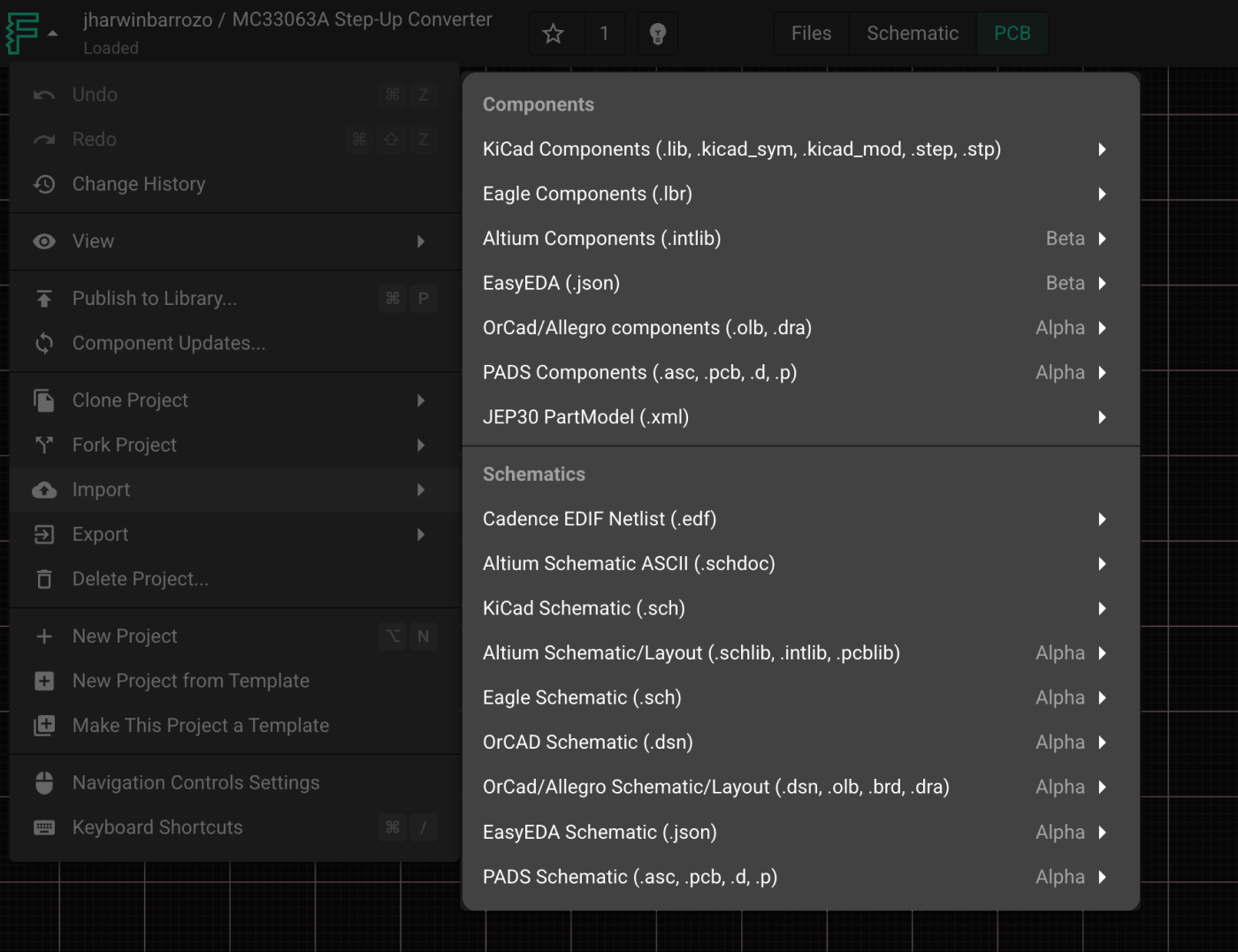Click the lightbulb icon in header
Screen dimensions: 1238x952
pyautogui.click(x=657, y=34)
